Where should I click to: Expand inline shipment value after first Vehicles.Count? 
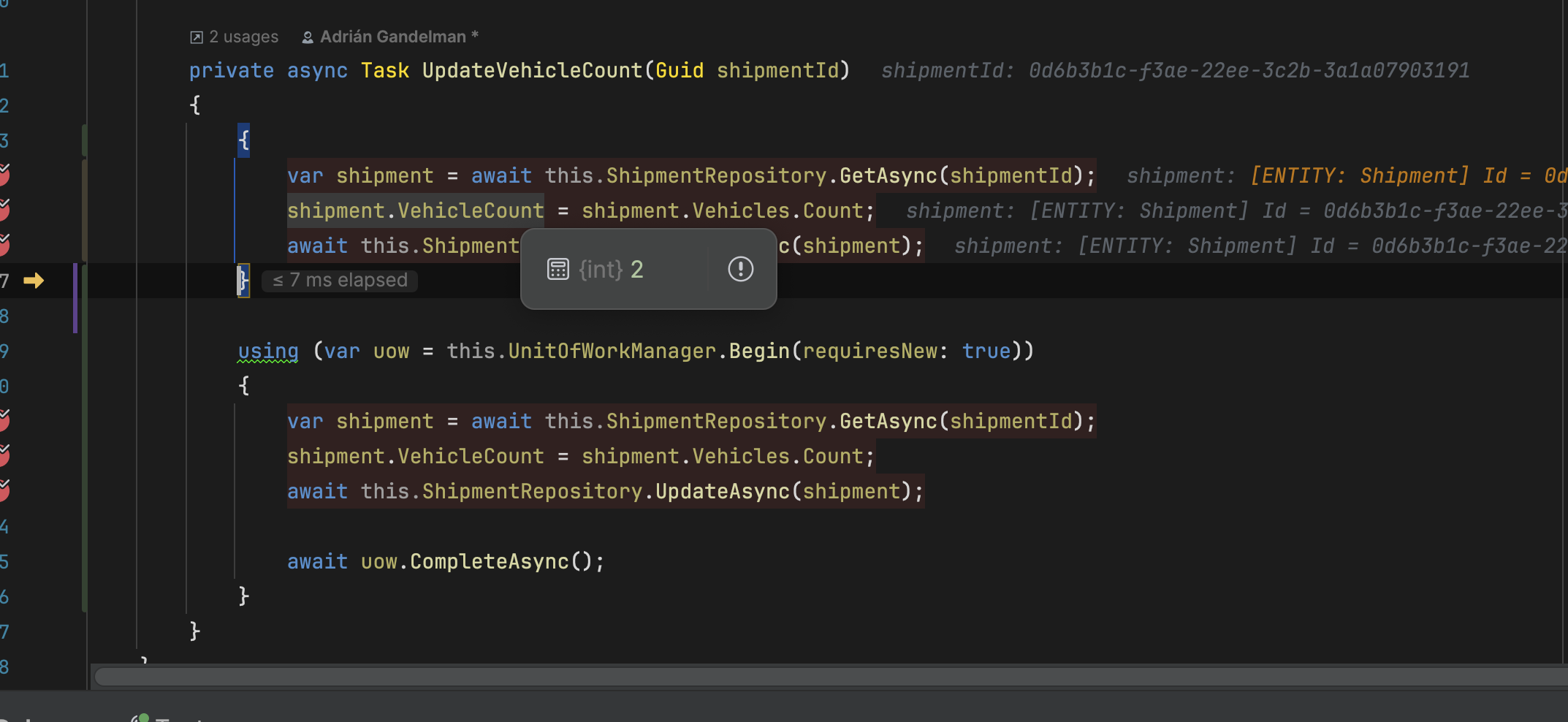pyautogui.click(x=1235, y=211)
